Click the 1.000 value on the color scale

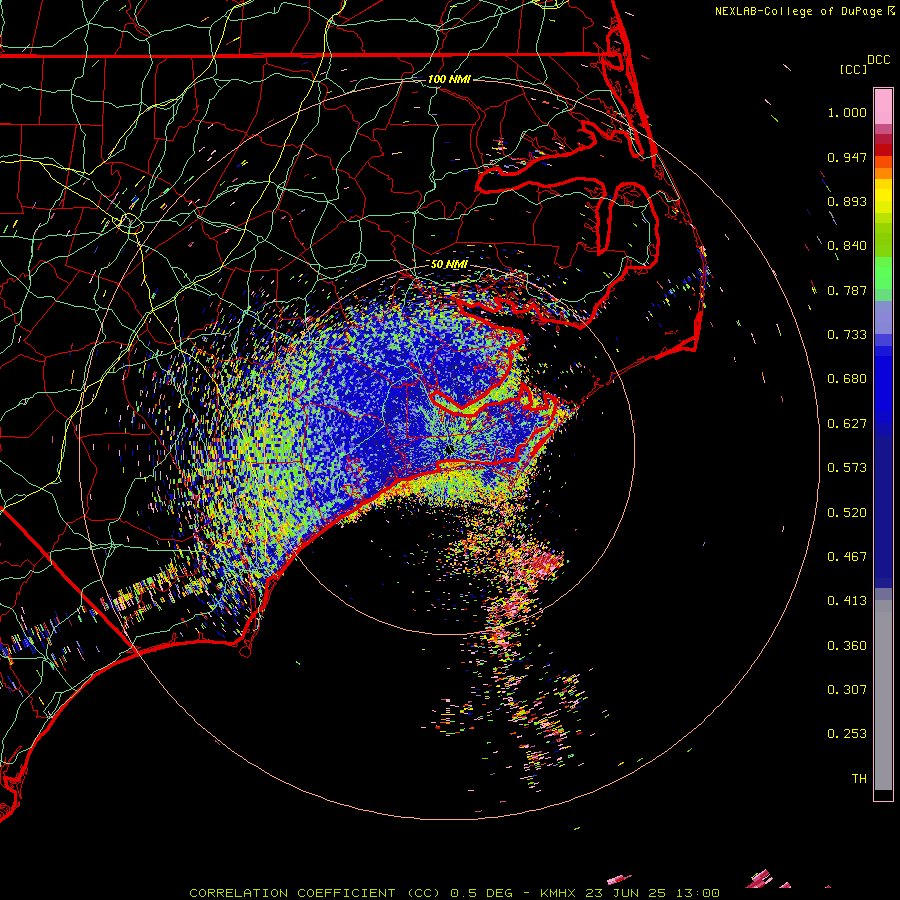(x=847, y=112)
